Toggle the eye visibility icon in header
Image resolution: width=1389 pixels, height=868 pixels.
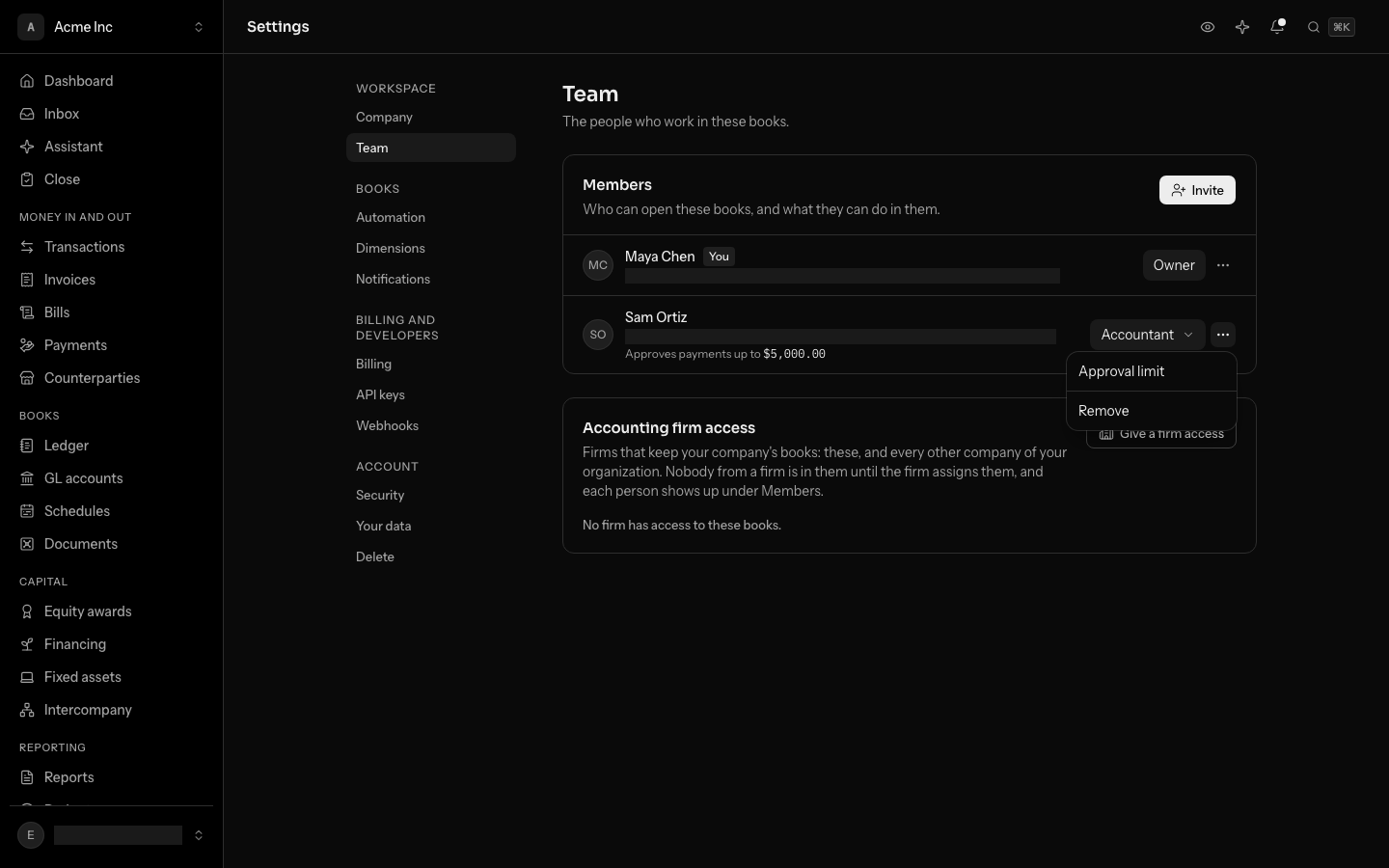click(1208, 27)
